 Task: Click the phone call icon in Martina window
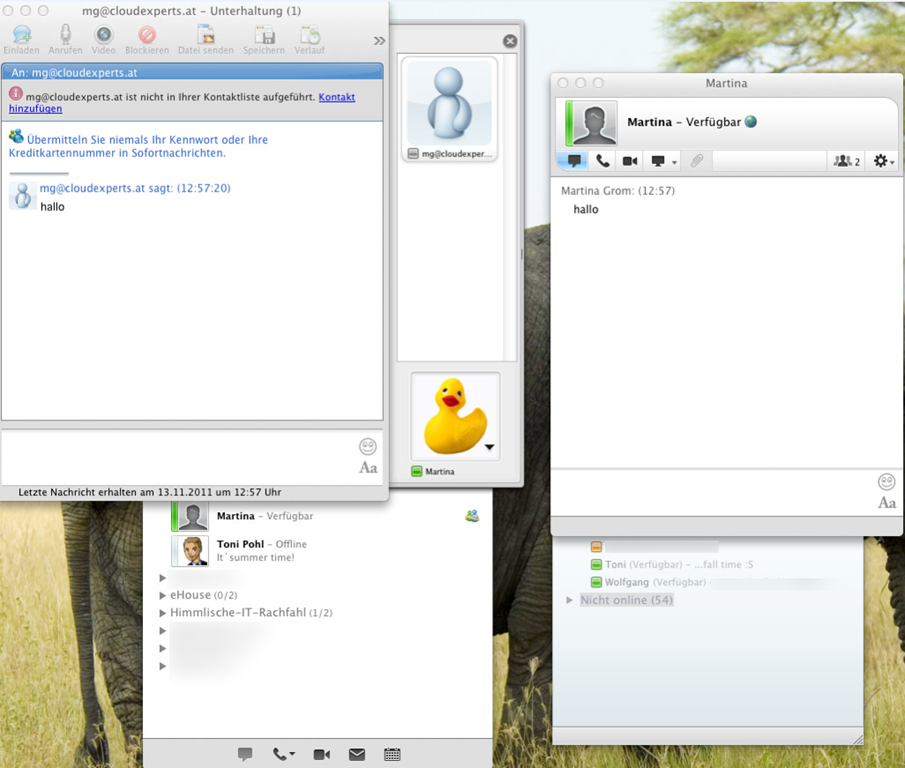click(602, 161)
